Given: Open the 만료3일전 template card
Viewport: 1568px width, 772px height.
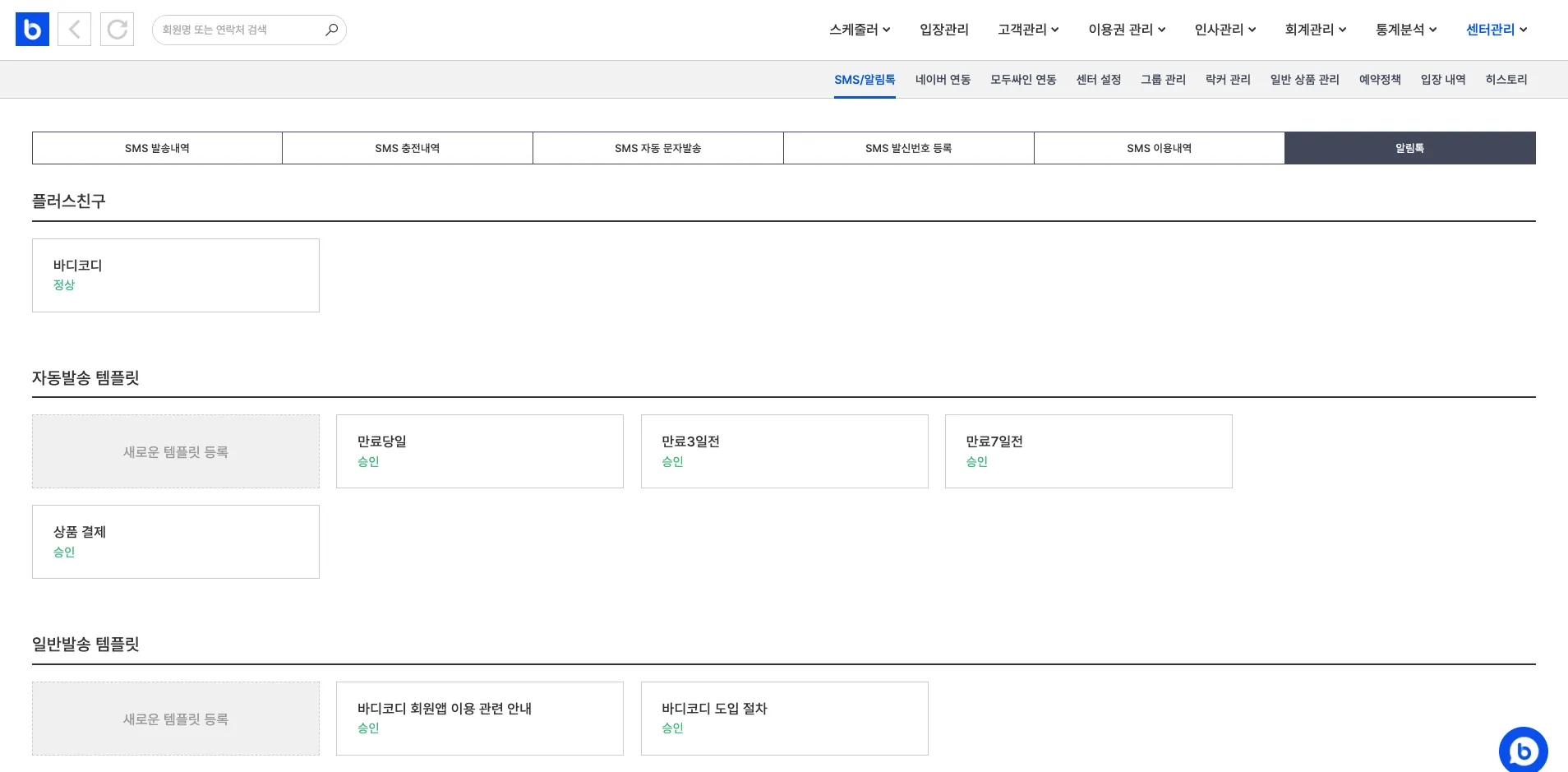Looking at the screenshot, I should [784, 451].
